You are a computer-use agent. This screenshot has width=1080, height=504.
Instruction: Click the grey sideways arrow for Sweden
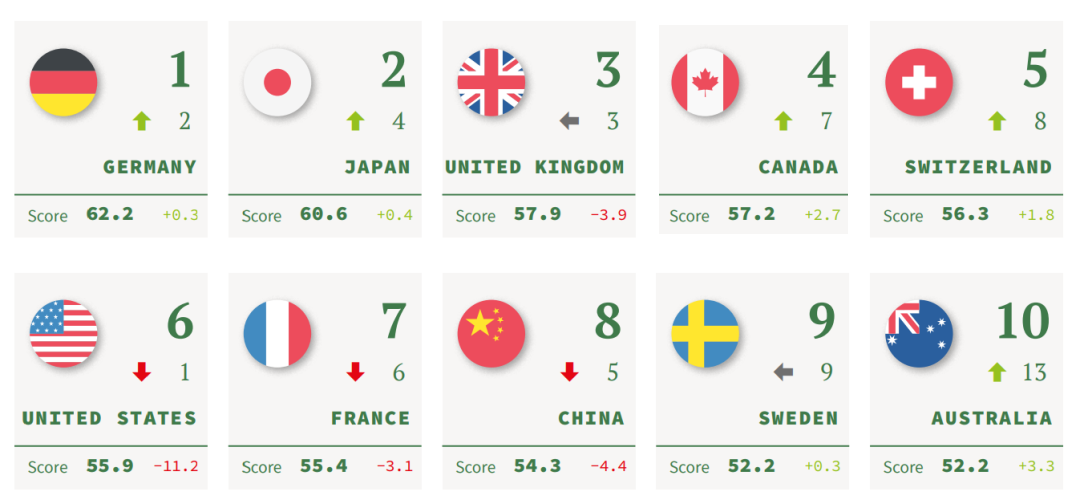[783, 372]
